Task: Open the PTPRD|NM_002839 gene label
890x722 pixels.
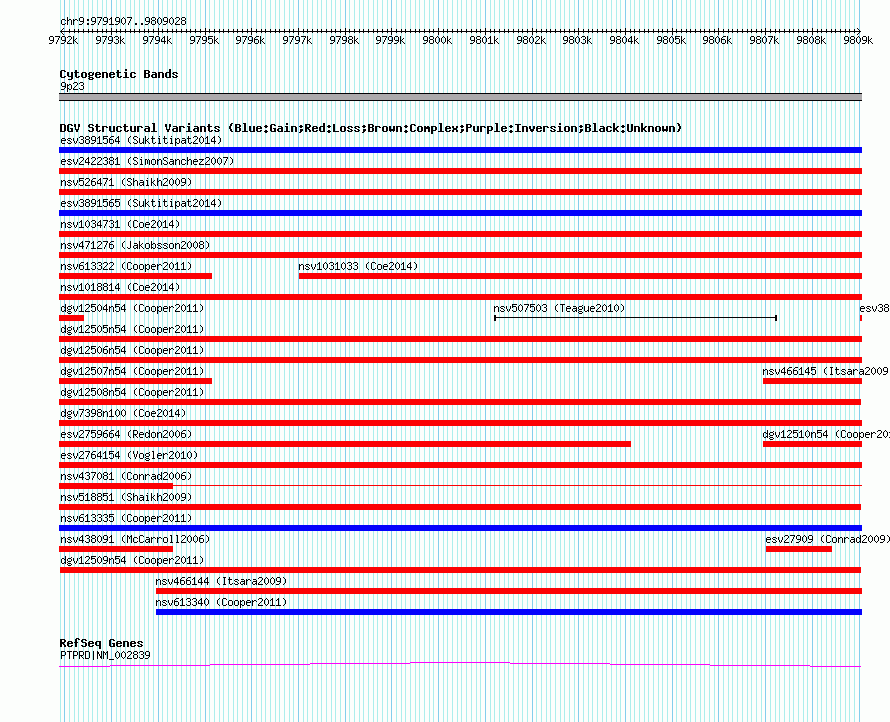Action: coord(105,655)
